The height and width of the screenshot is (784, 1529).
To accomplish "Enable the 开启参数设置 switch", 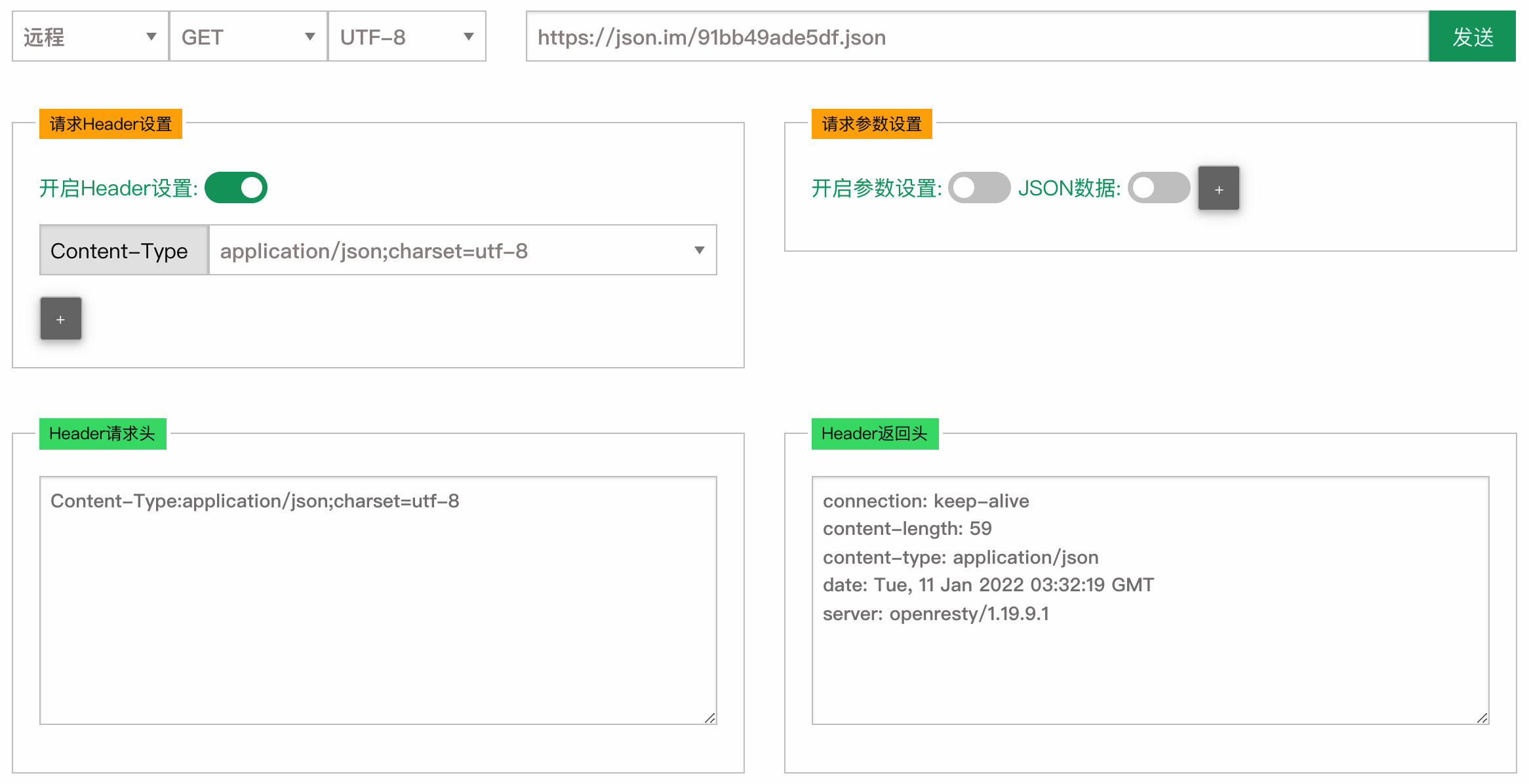I will 979,188.
